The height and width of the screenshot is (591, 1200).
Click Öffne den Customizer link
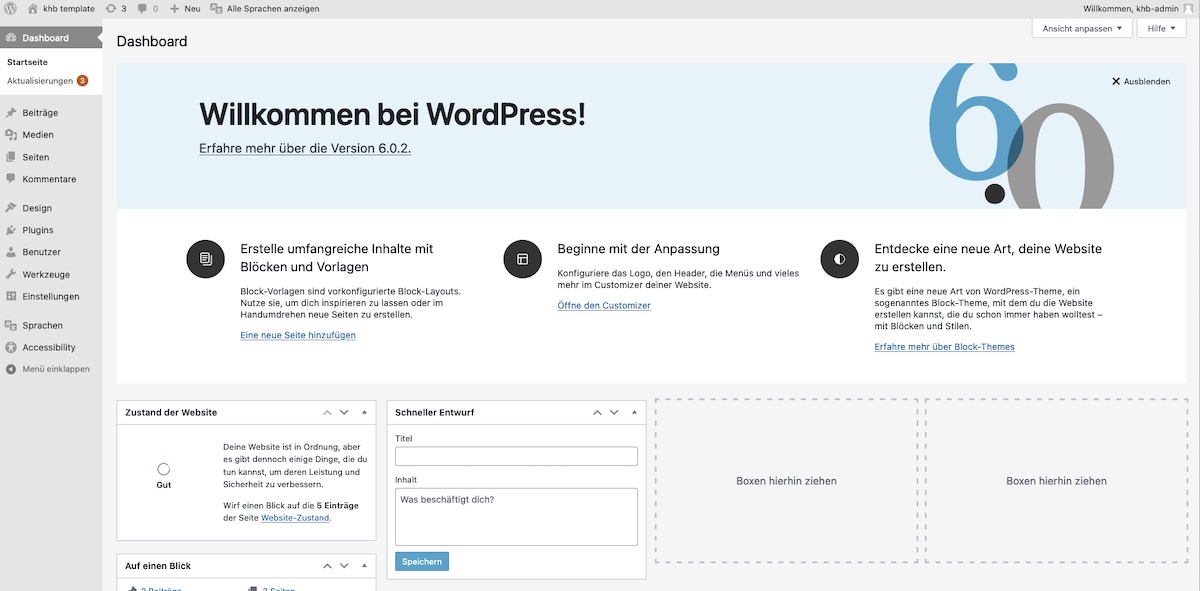604,305
